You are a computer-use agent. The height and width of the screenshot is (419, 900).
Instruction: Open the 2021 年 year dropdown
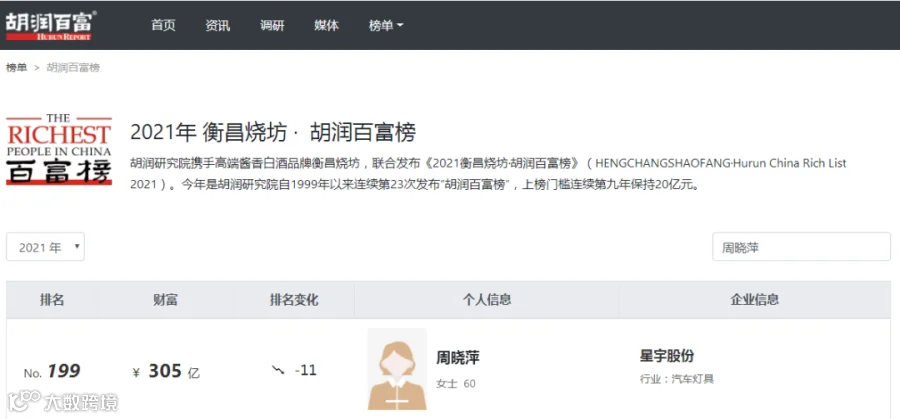coord(45,247)
